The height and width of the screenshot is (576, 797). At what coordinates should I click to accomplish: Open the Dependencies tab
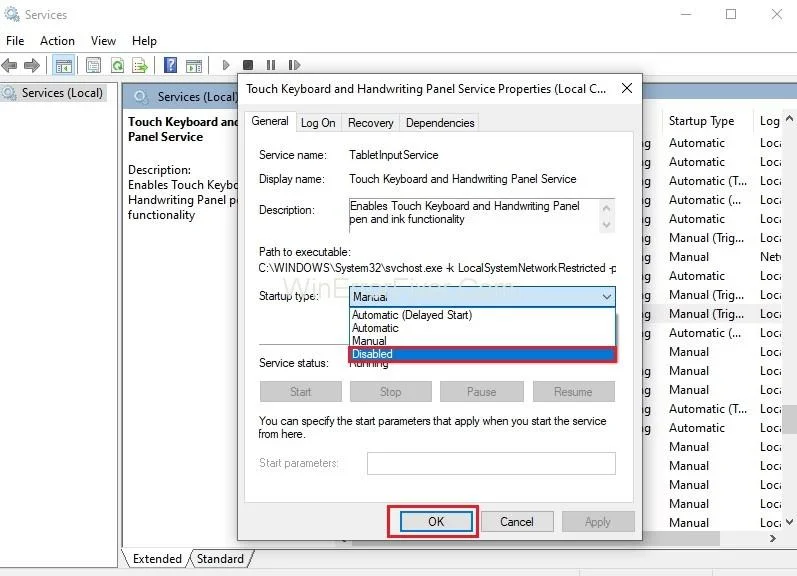440,123
